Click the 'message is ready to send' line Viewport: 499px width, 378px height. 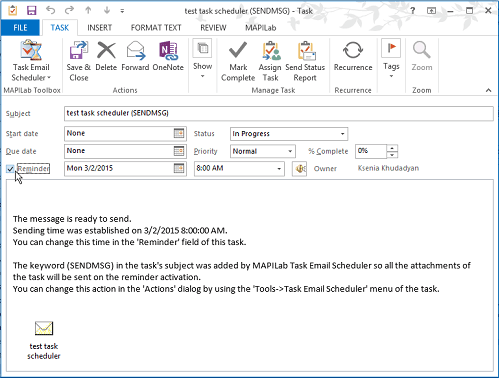(x=72, y=219)
